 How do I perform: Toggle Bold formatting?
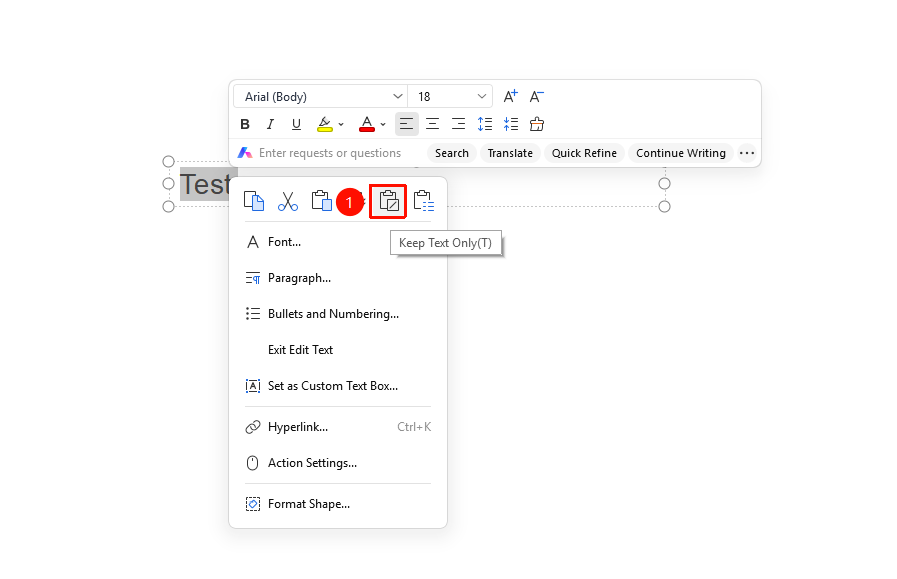[245, 124]
